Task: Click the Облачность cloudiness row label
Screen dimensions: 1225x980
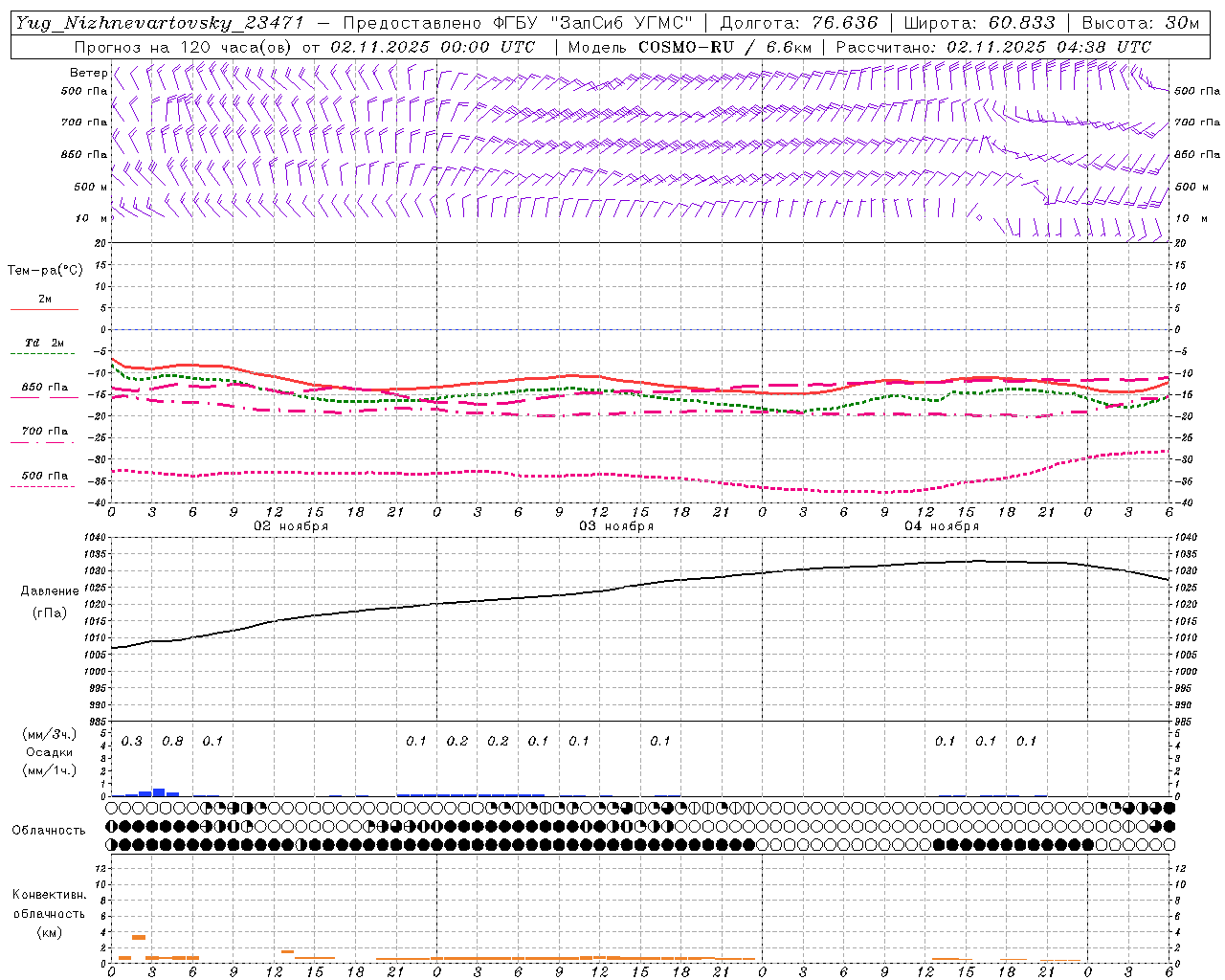Action: tap(49, 831)
